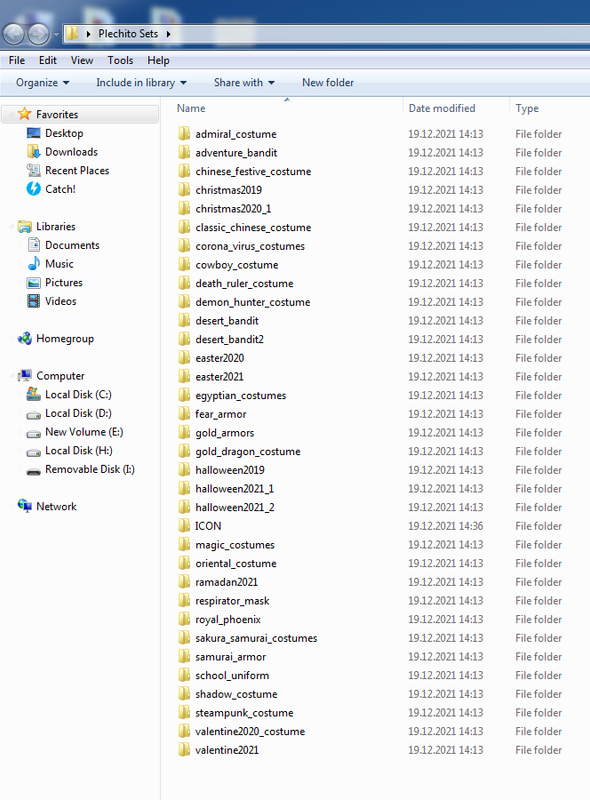Select the steampunk_costume folder
Image resolution: width=590 pixels, height=800 pixels.
click(x=244, y=713)
